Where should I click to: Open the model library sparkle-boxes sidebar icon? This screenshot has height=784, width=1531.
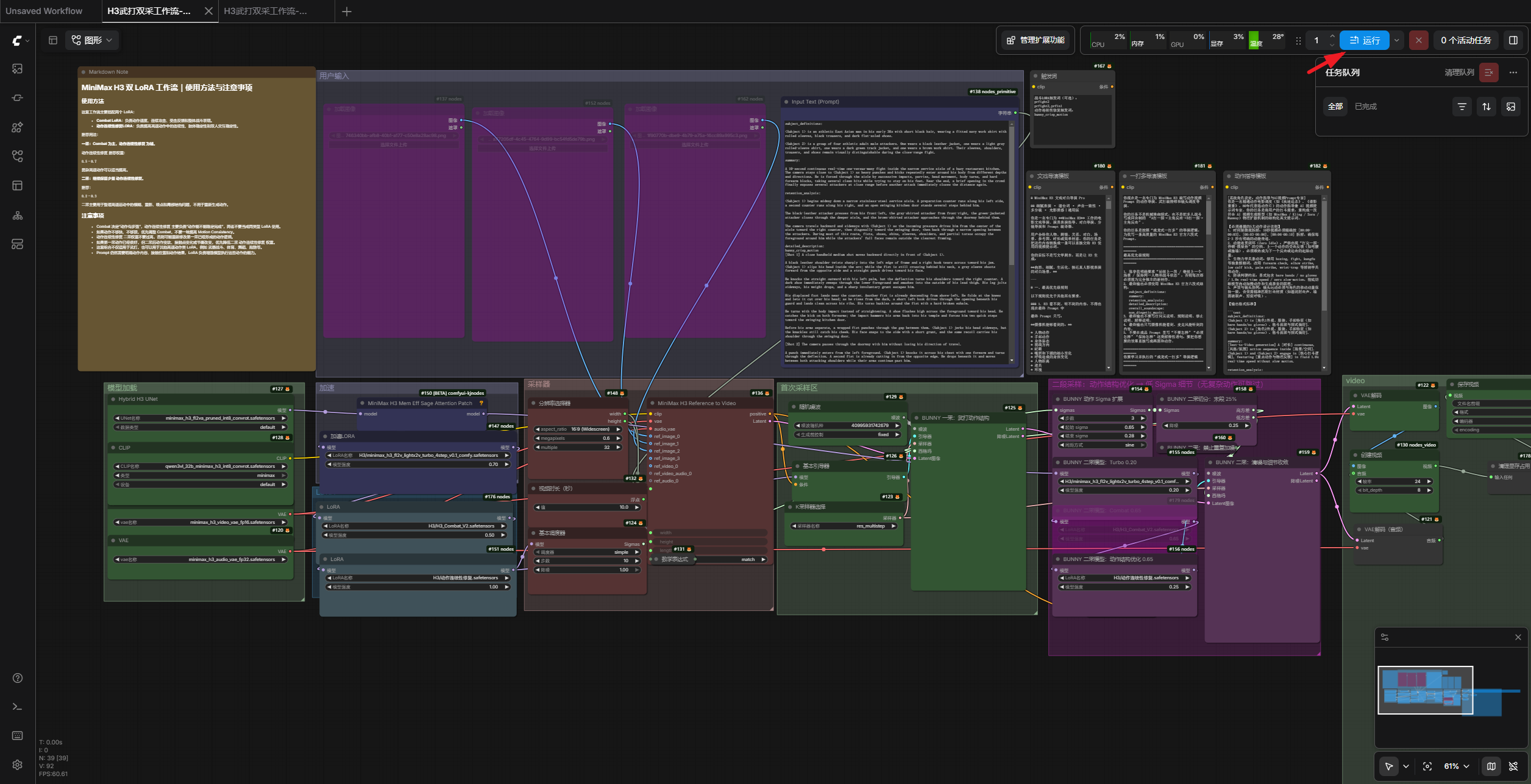click(x=18, y=127)
